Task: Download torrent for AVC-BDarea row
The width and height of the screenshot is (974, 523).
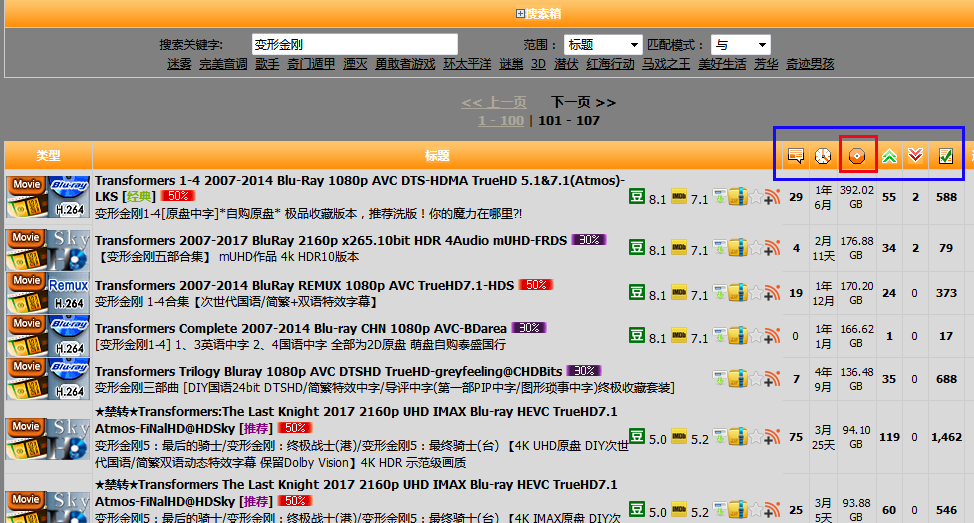Action: point(719,336)
